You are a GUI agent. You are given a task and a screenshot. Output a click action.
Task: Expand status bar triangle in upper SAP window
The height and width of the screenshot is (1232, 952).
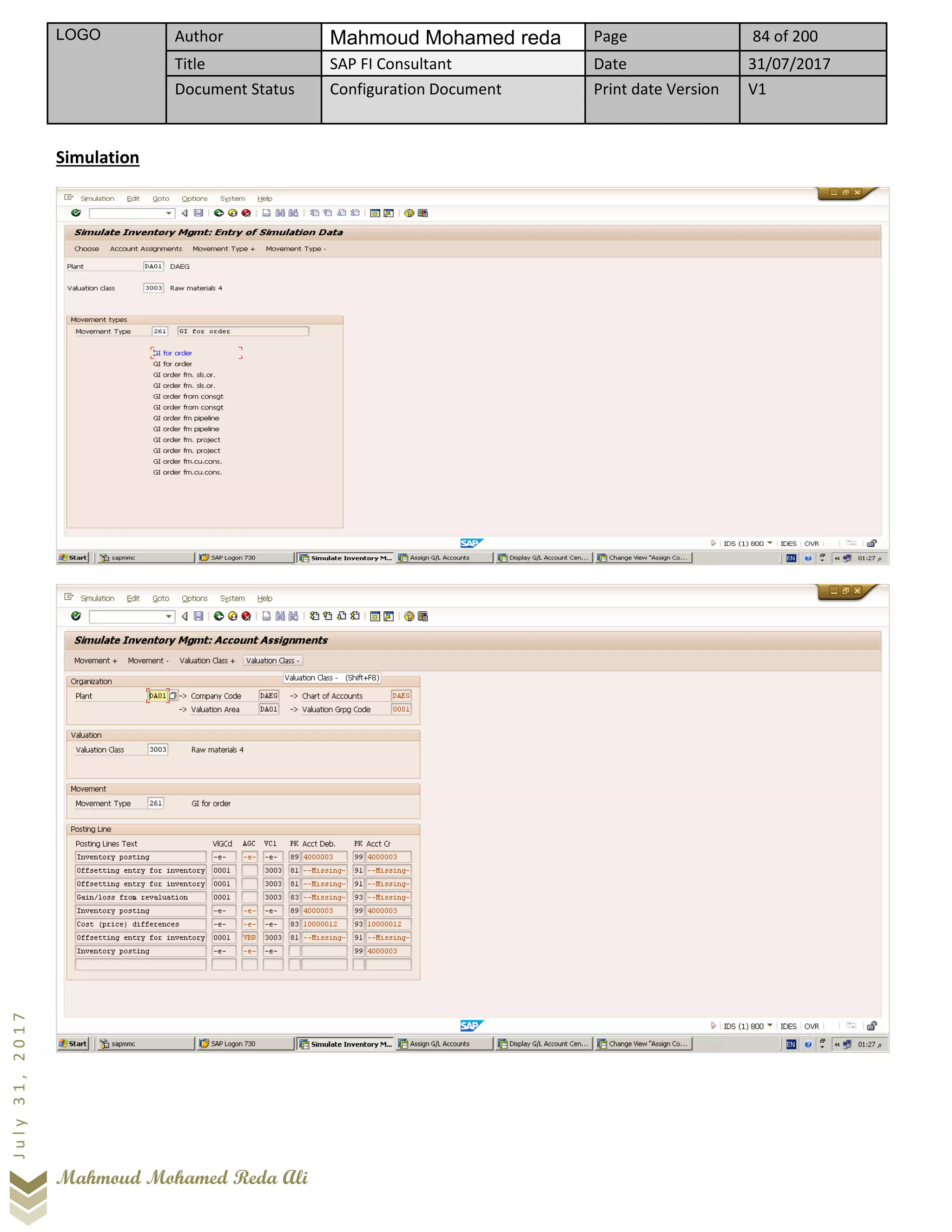714,543
